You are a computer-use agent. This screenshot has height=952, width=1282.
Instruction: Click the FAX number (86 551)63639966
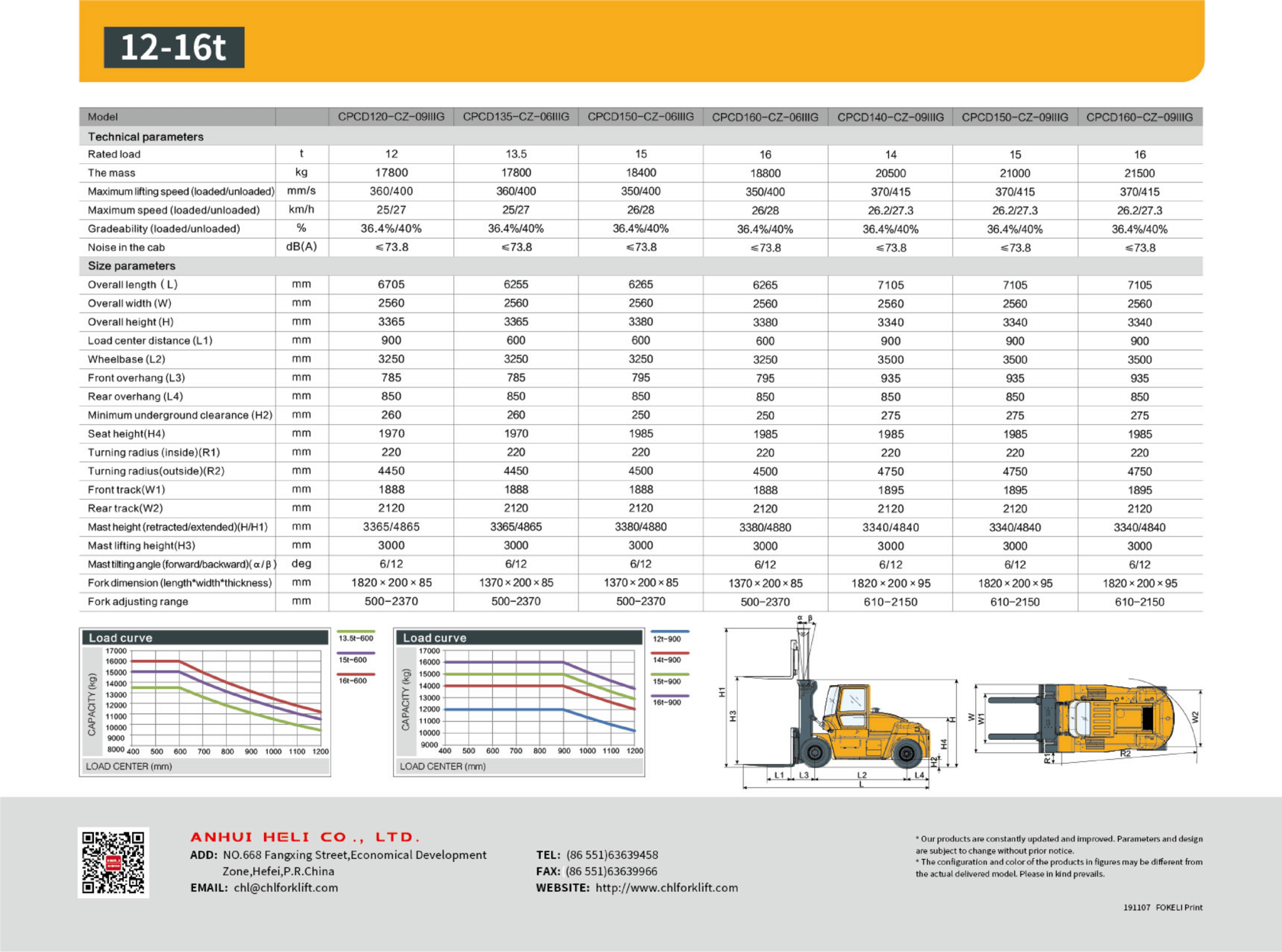pos(612,871)
